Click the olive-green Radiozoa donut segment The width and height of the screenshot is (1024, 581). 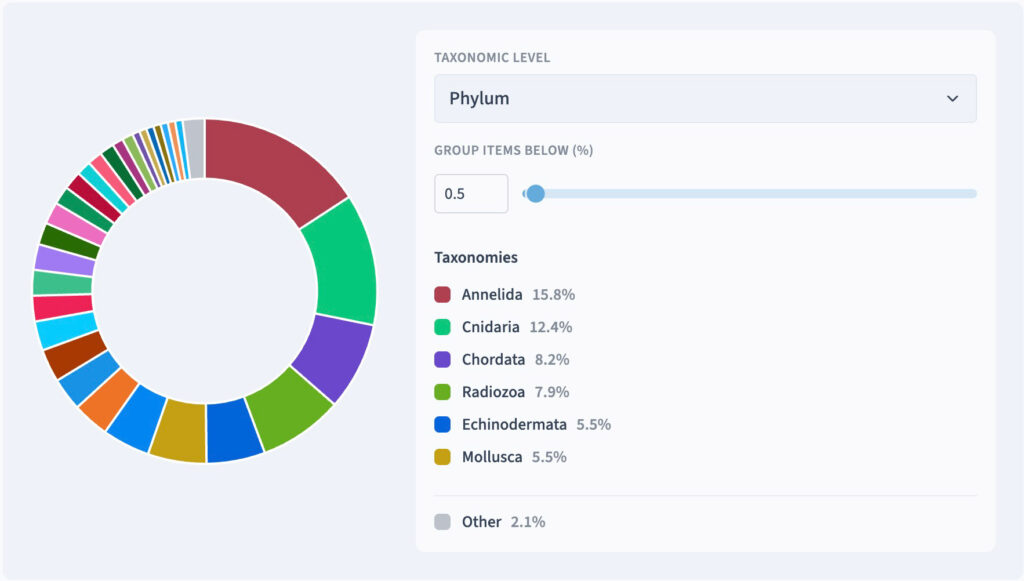pos(289,409)
